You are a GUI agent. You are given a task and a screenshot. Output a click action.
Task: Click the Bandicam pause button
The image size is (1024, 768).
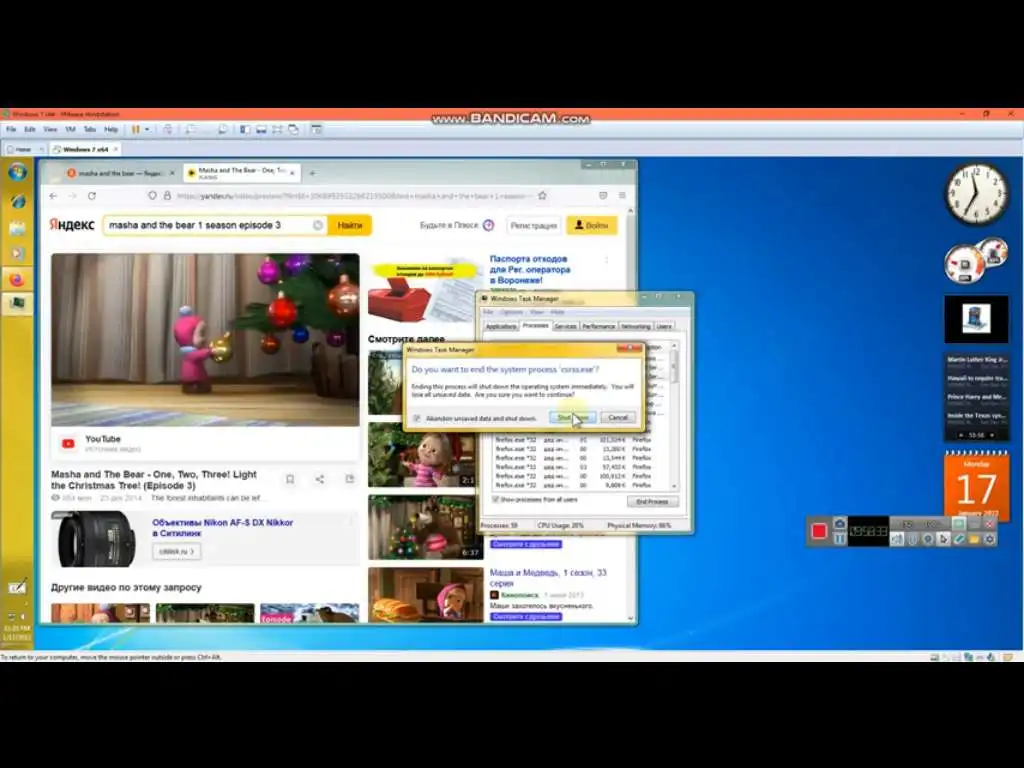pos(840,539)
